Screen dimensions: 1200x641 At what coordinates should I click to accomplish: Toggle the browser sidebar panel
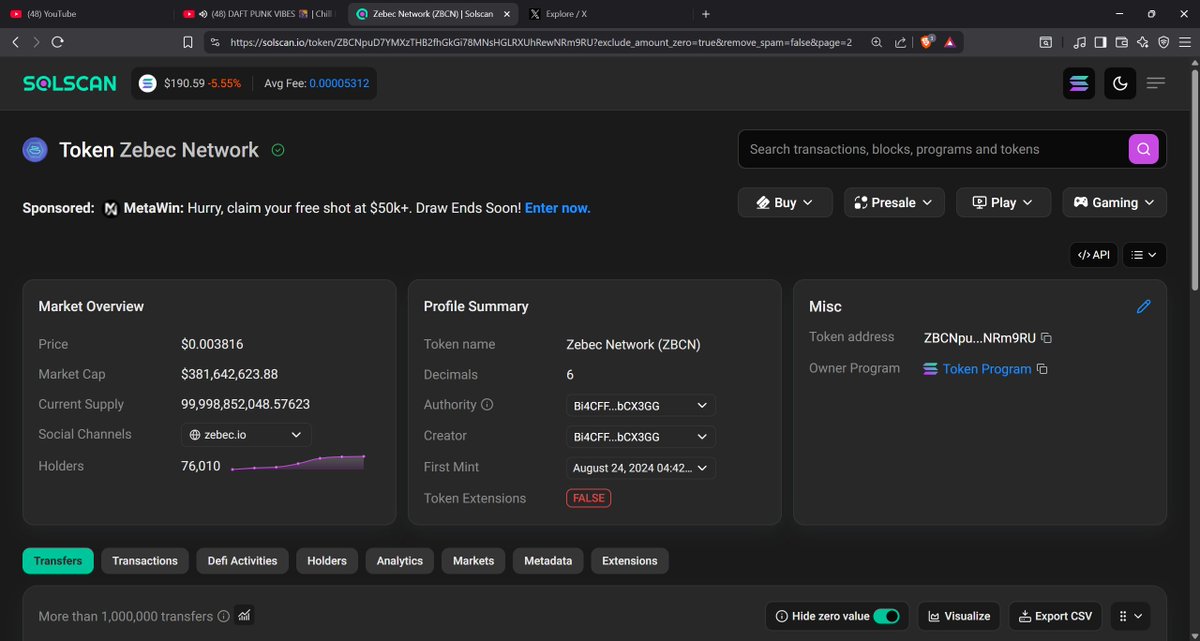coord(1100,42)
